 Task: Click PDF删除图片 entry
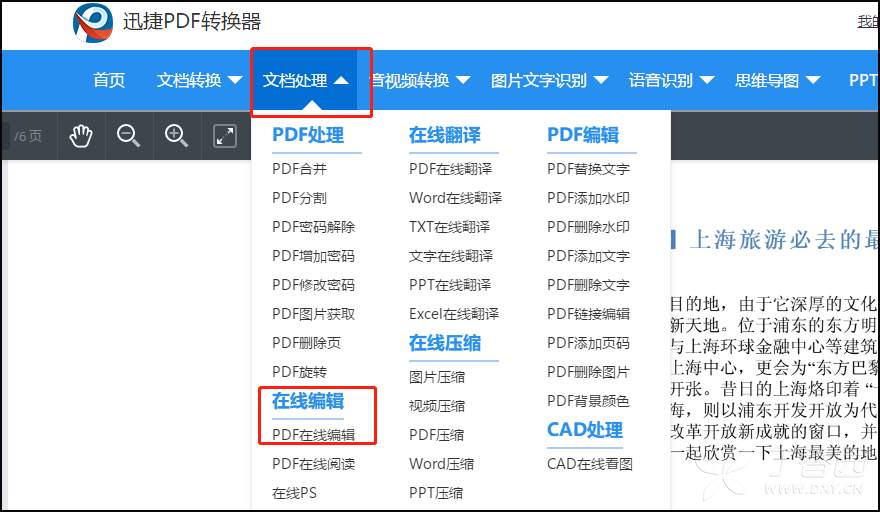tap(588, 372)
